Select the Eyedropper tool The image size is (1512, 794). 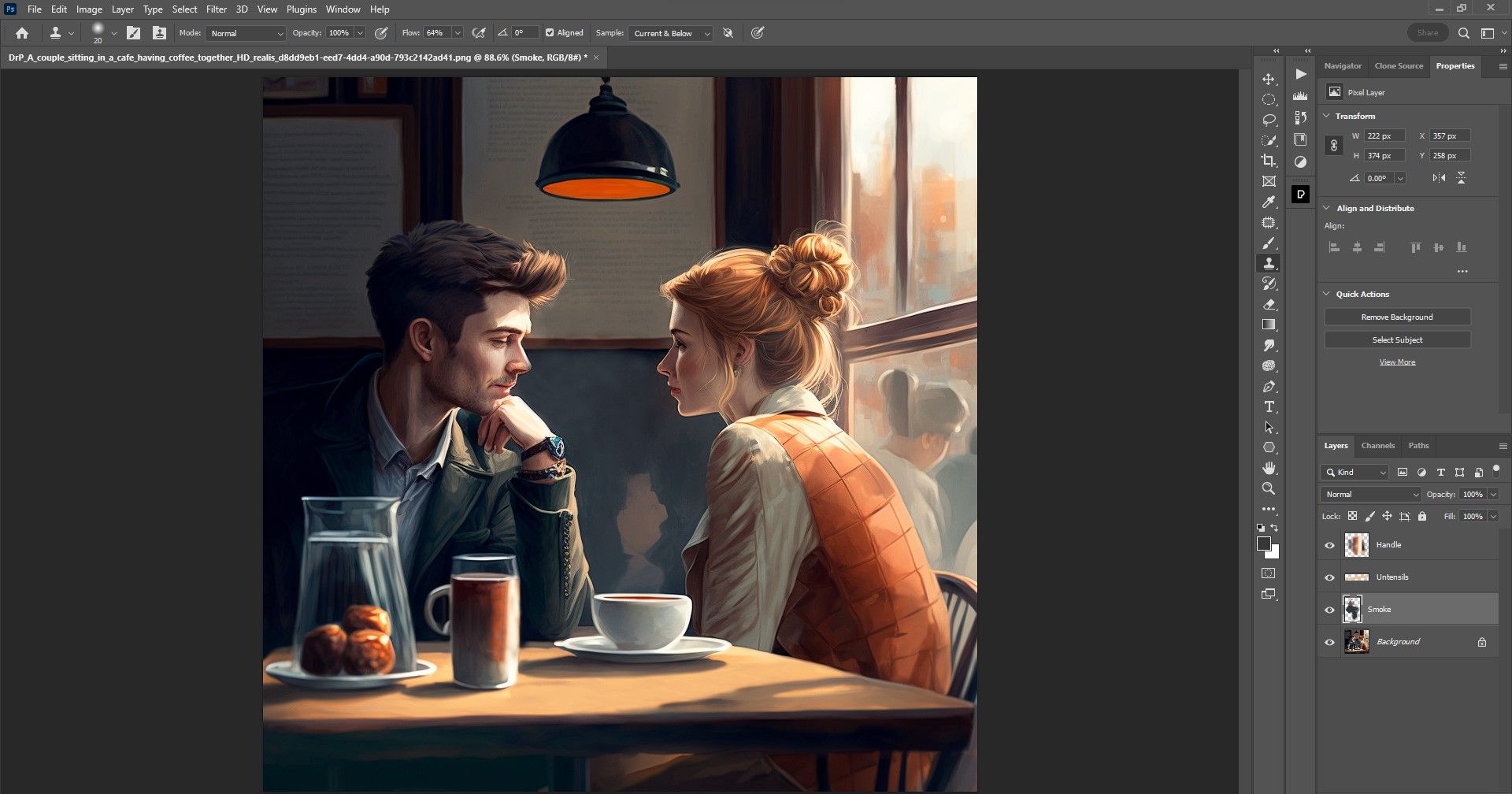click(1269, 202)
